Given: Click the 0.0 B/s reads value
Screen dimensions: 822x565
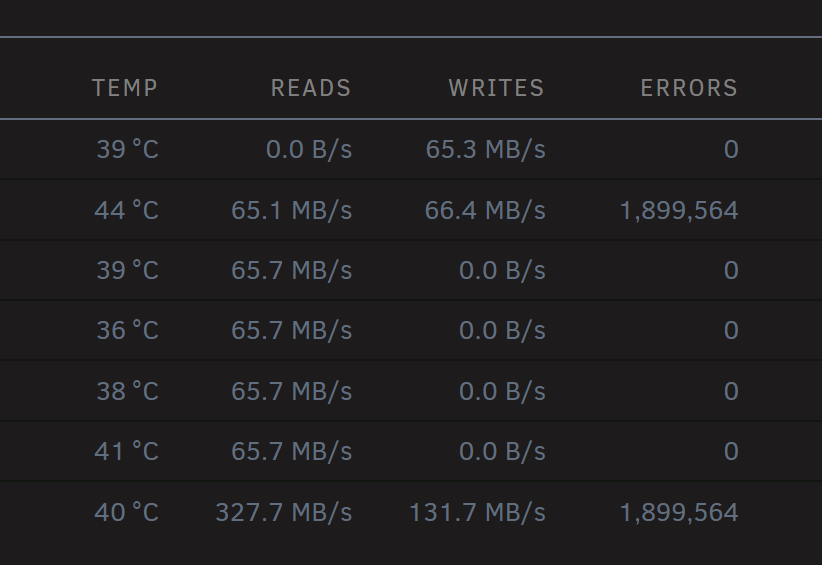Looking at the screenshot, I should tap(309, 149).
